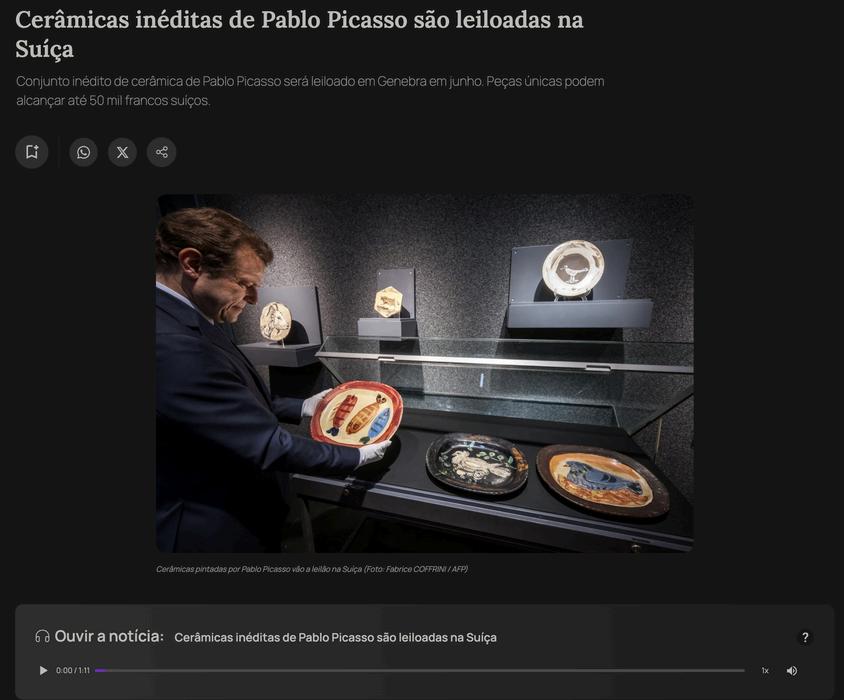The height and width of the screenshot is (700, 844).
Task: Mute the news audio with speaker icon
Action: click(792, 670)
